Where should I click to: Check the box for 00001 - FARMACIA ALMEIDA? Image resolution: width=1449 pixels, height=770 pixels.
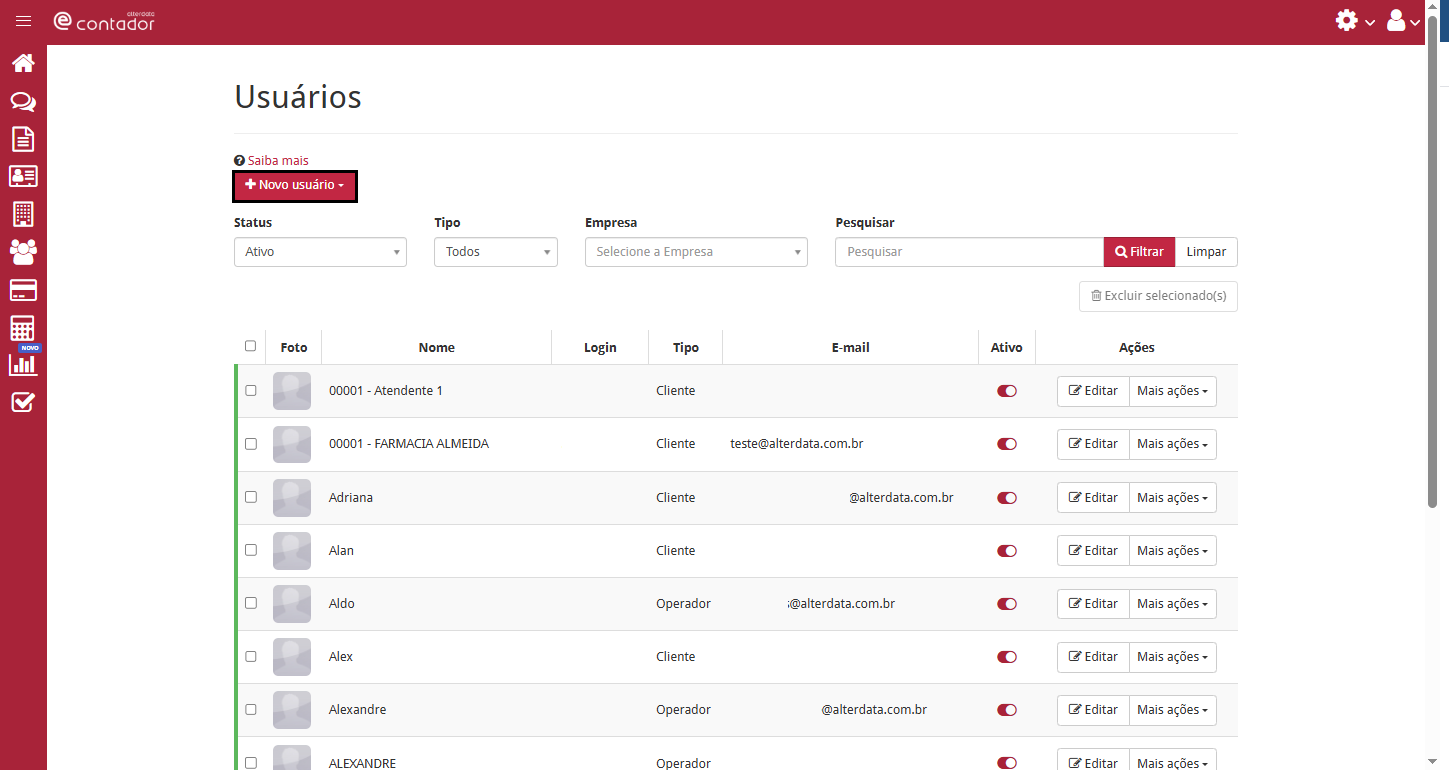(x=251, y=444)
